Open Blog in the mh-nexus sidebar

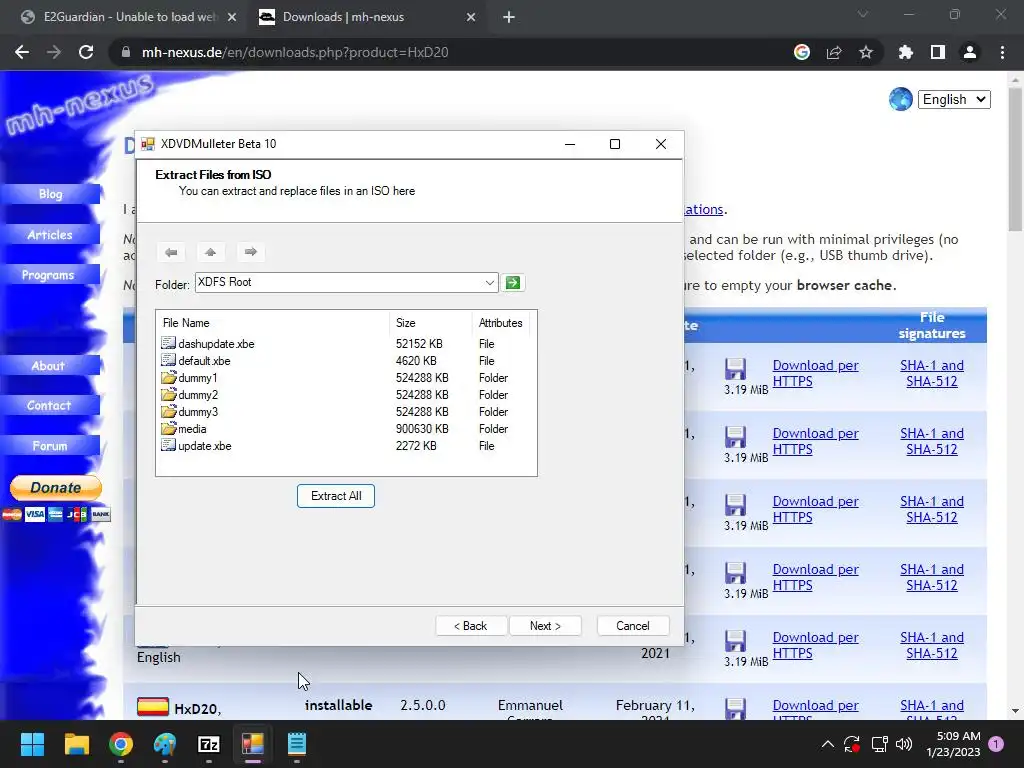(50, 194)
